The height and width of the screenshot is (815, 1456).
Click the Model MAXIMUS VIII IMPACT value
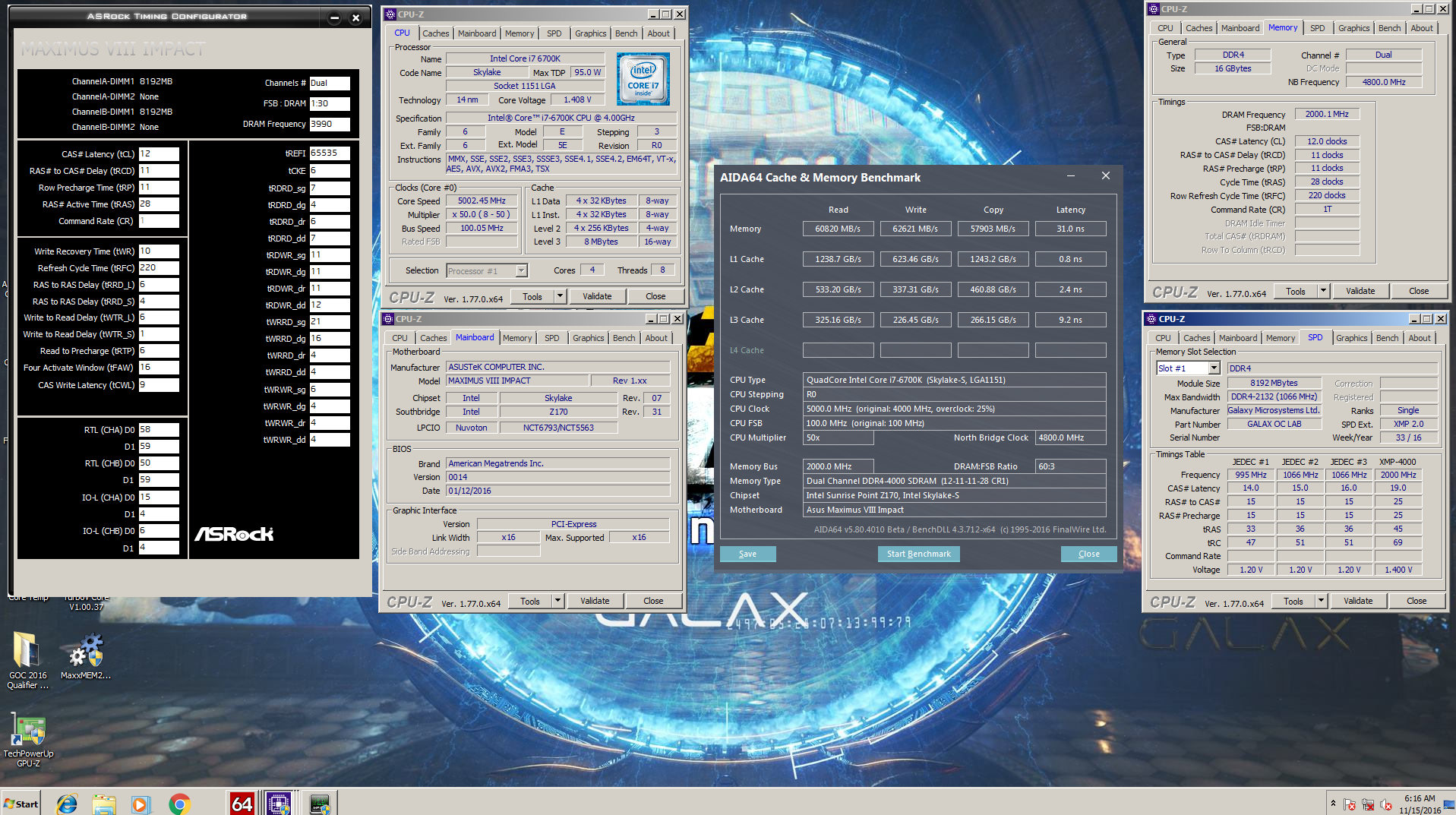(x=517, y=381)
